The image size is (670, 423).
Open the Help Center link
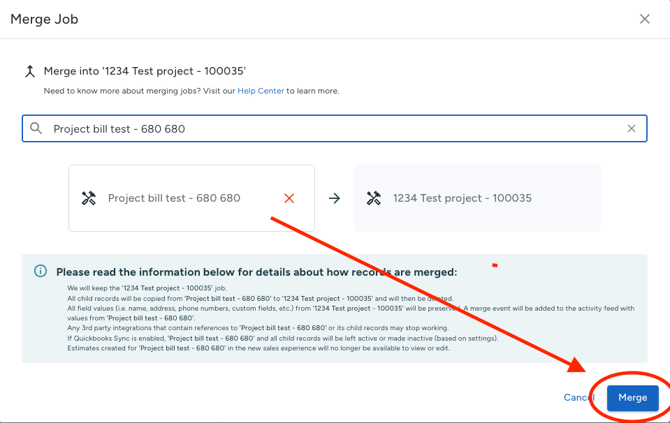pyautogui.click(x=260, y=91)
